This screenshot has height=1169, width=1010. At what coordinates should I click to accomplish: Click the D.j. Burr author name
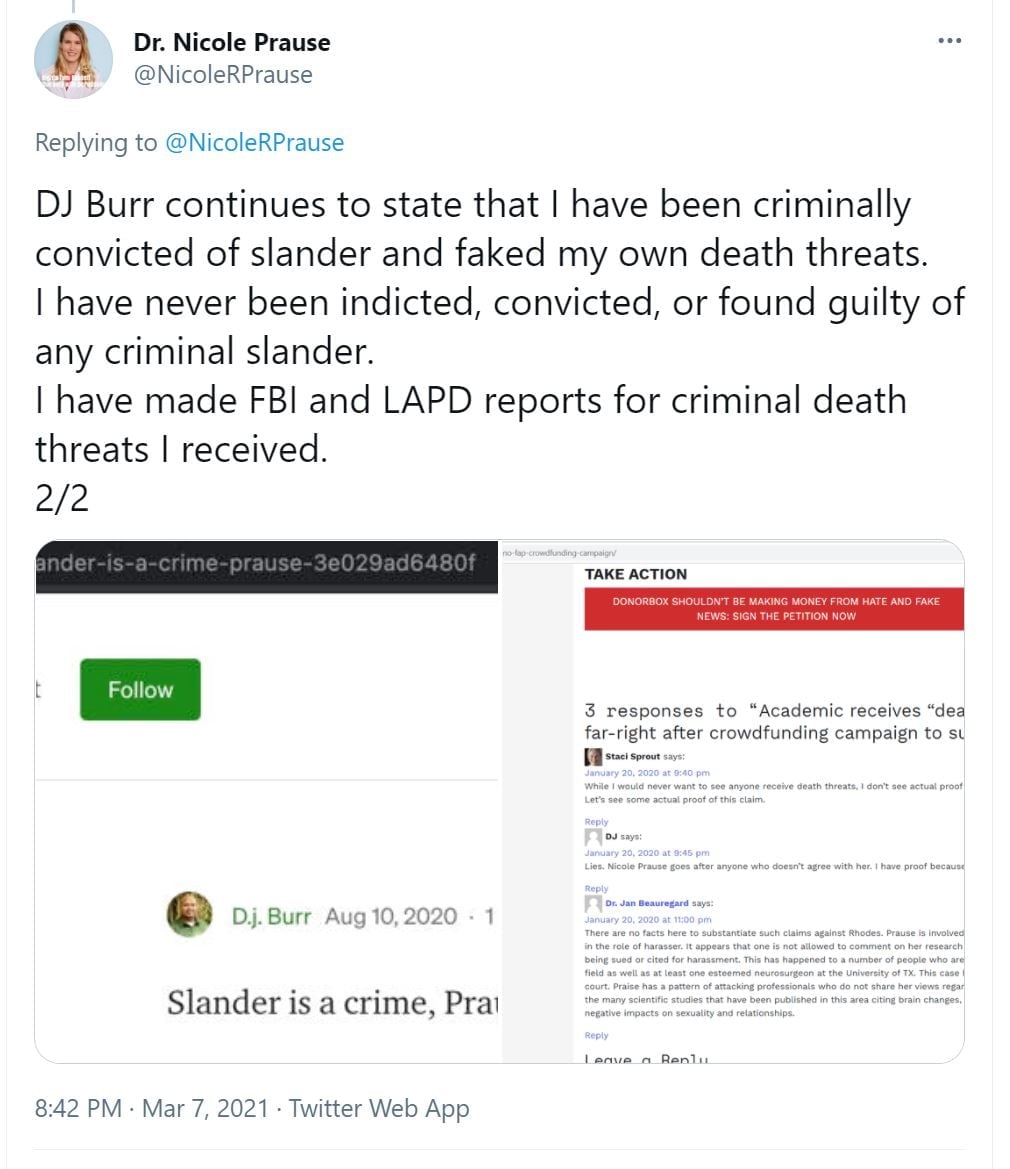[271, 916]
